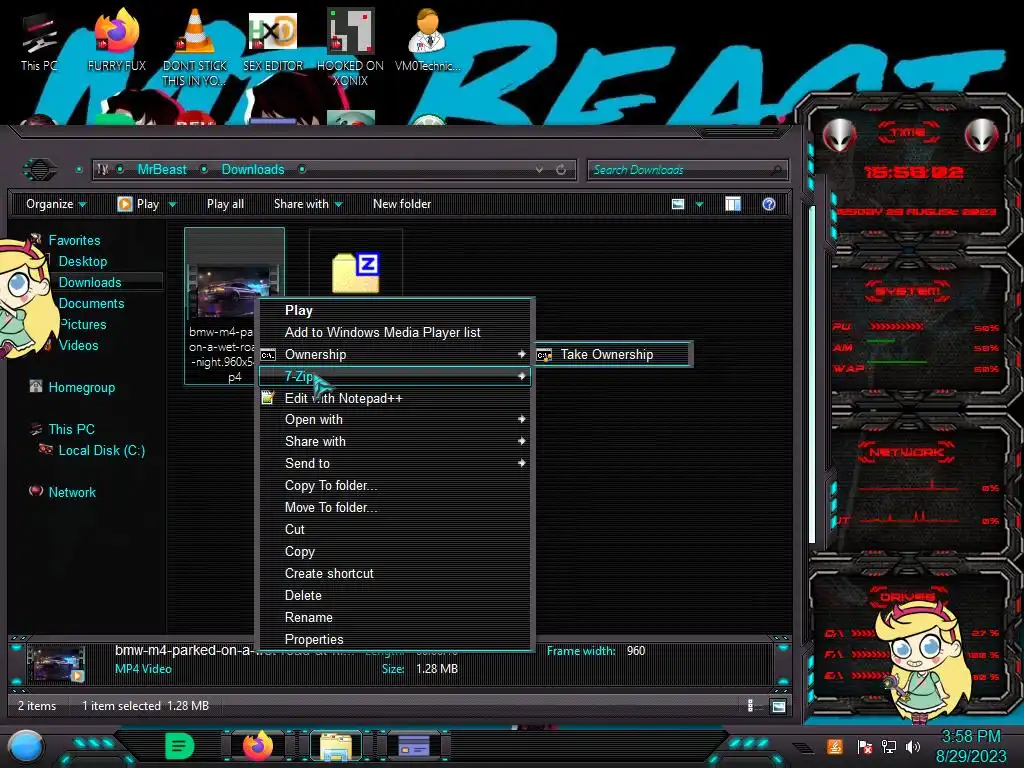Open HOOKED ON XONIX desktop icon
1024x768 pixels.
pos(350,47)
